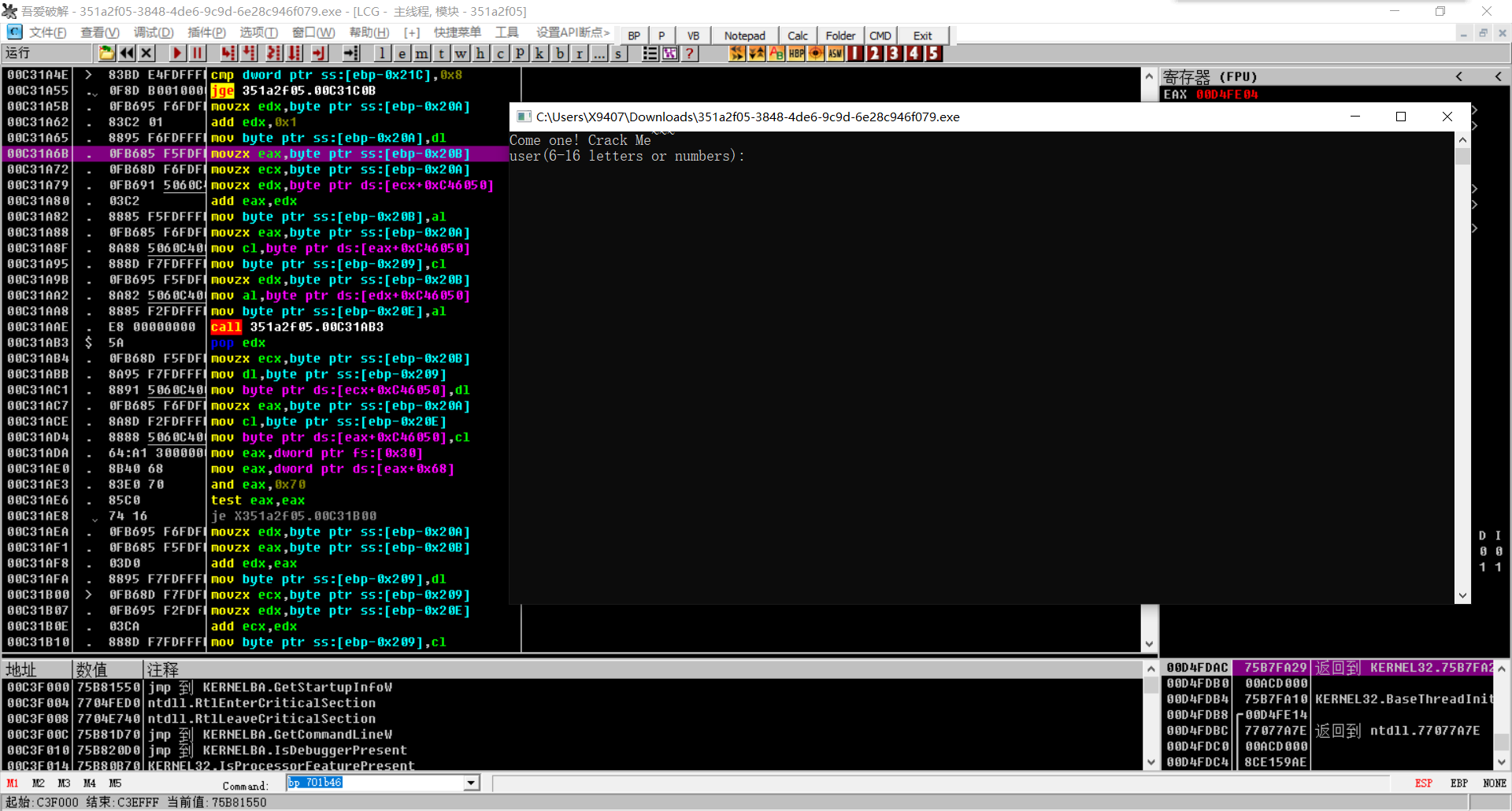Open the Log window
The width and height of the screenshot is (1512, 811).
382,53
